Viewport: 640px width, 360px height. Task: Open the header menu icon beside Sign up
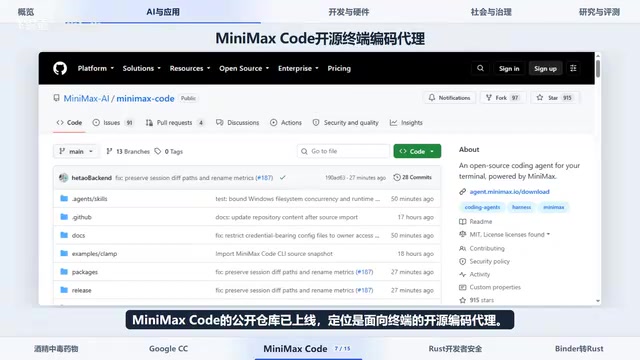tap(573, 68)
